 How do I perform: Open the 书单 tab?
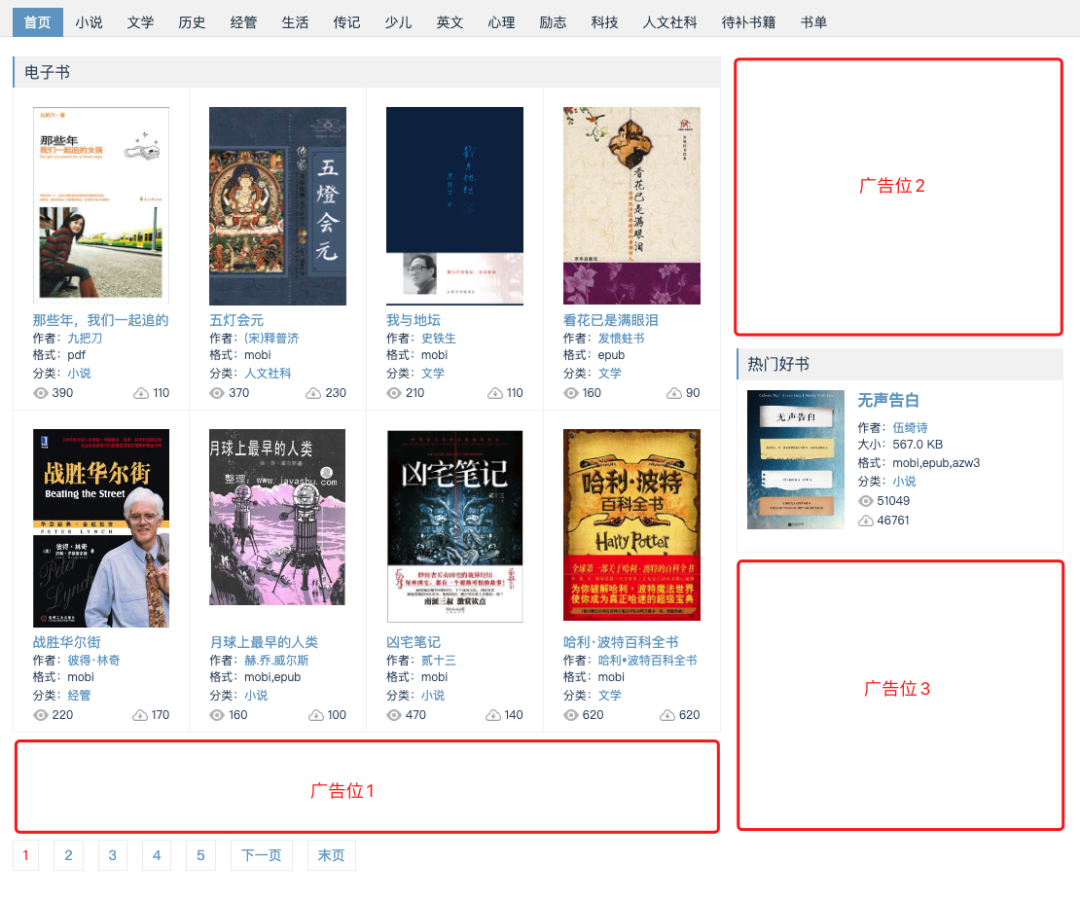(x=814, y=21)
